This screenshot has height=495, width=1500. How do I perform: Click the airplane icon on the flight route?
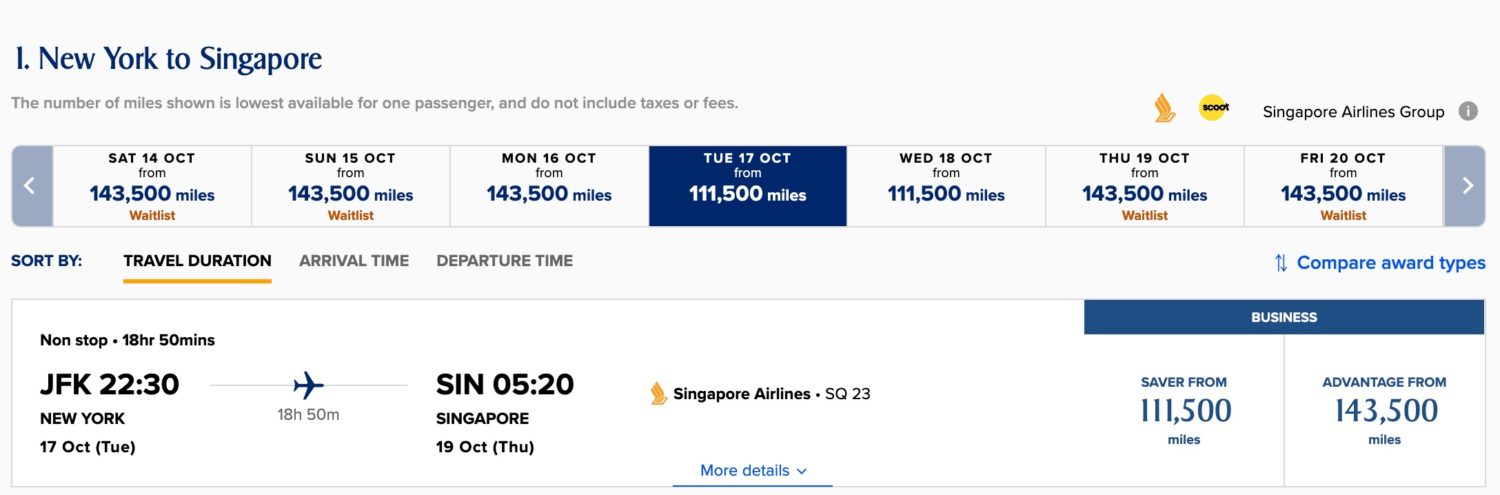[309, 384]
